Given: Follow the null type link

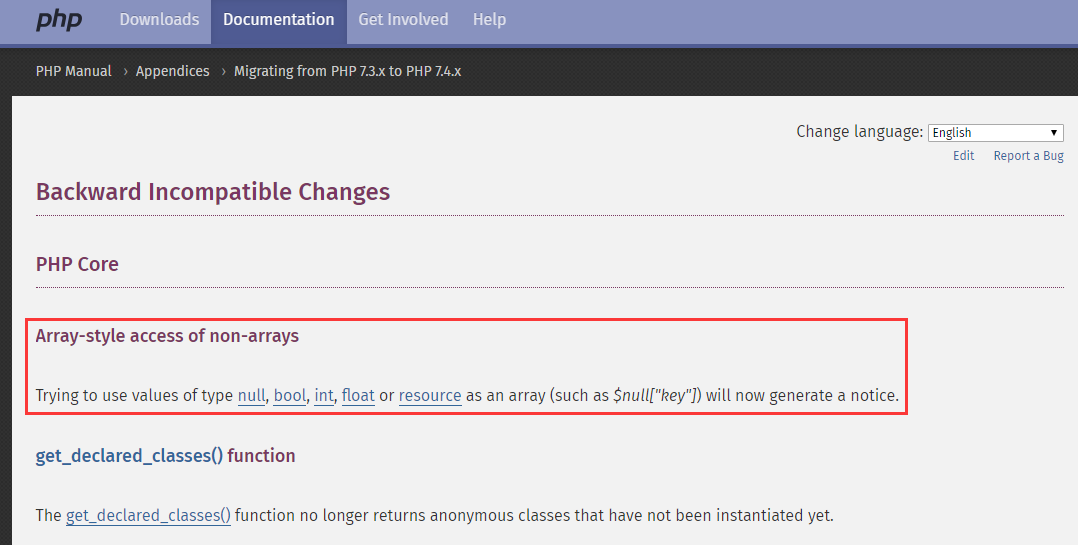Looking at the screenshot, I should click(x=250, y=395).
